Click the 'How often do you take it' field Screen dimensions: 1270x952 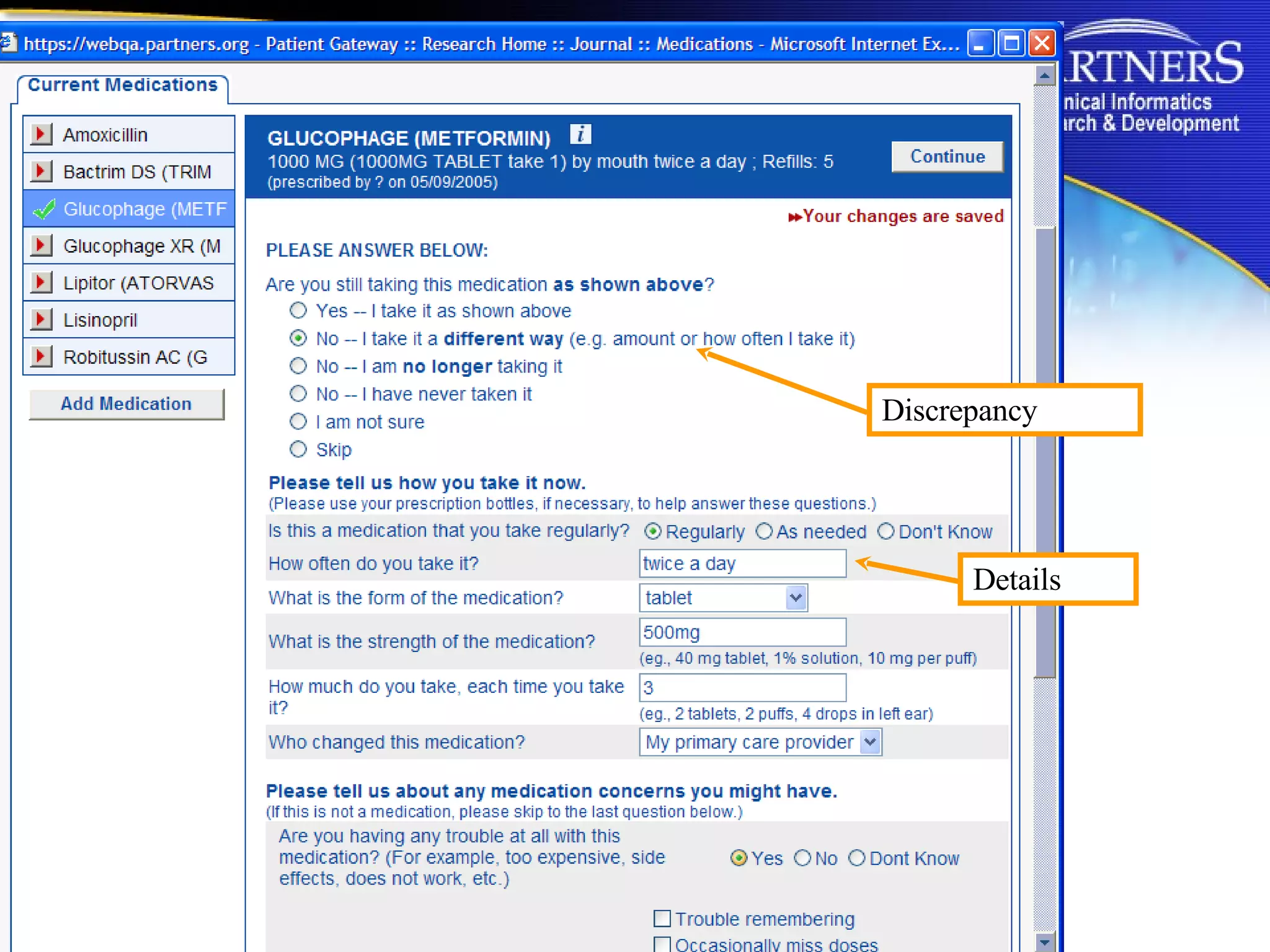click(x=742, y=563)
